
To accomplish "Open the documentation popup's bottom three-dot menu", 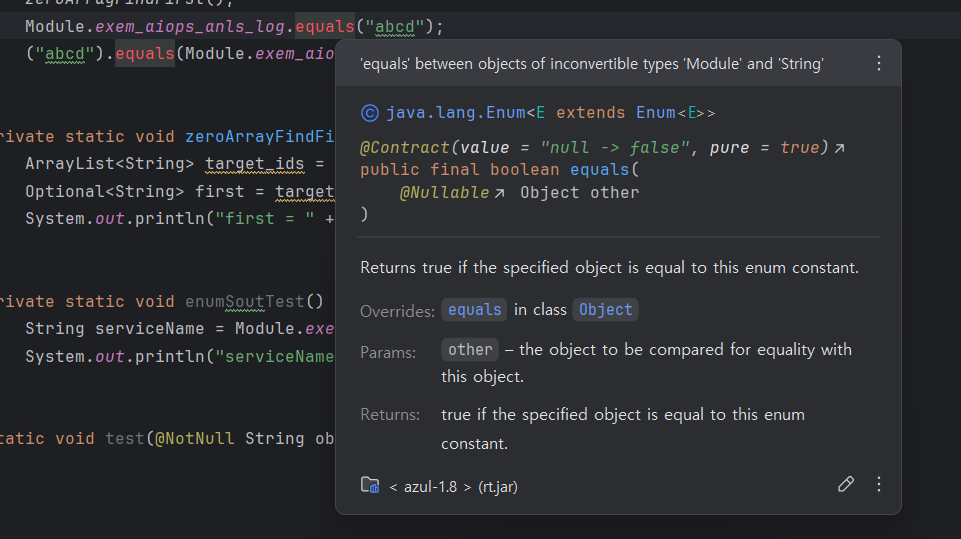I will coord(879,484).
